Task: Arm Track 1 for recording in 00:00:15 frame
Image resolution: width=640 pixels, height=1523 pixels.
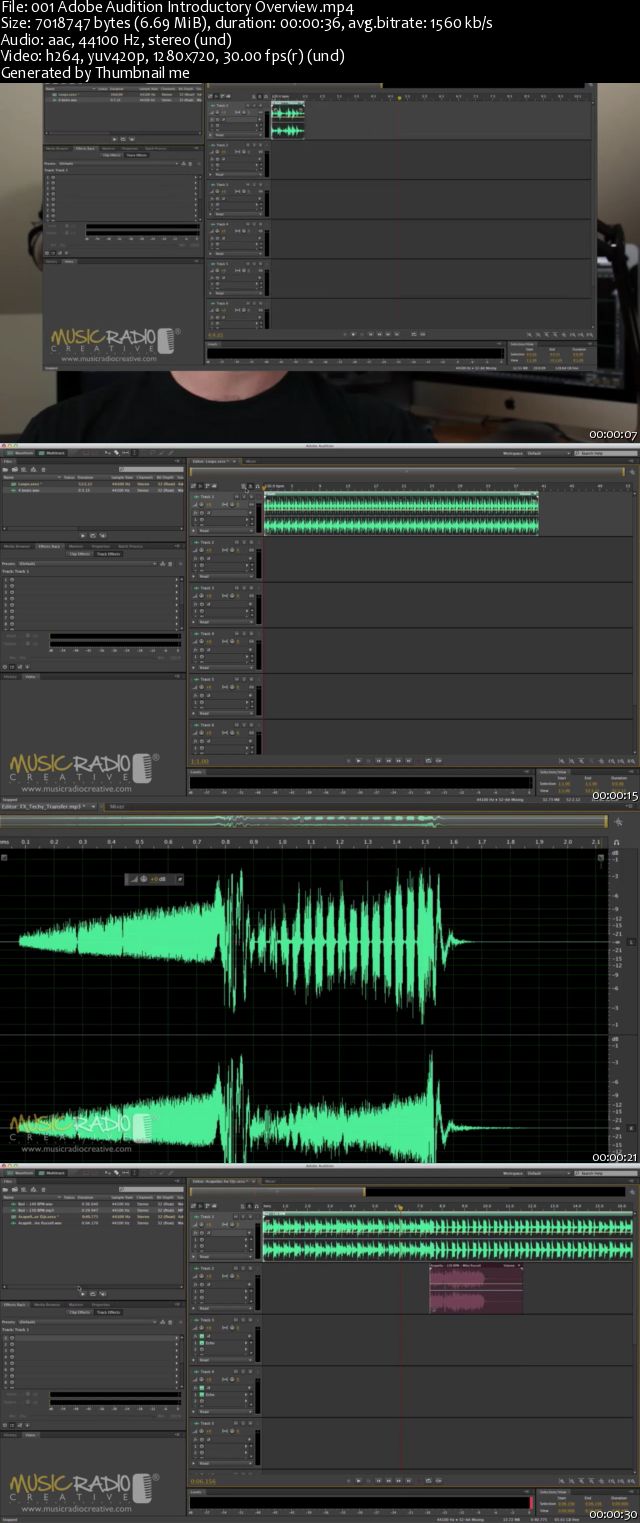Action: 251,497
